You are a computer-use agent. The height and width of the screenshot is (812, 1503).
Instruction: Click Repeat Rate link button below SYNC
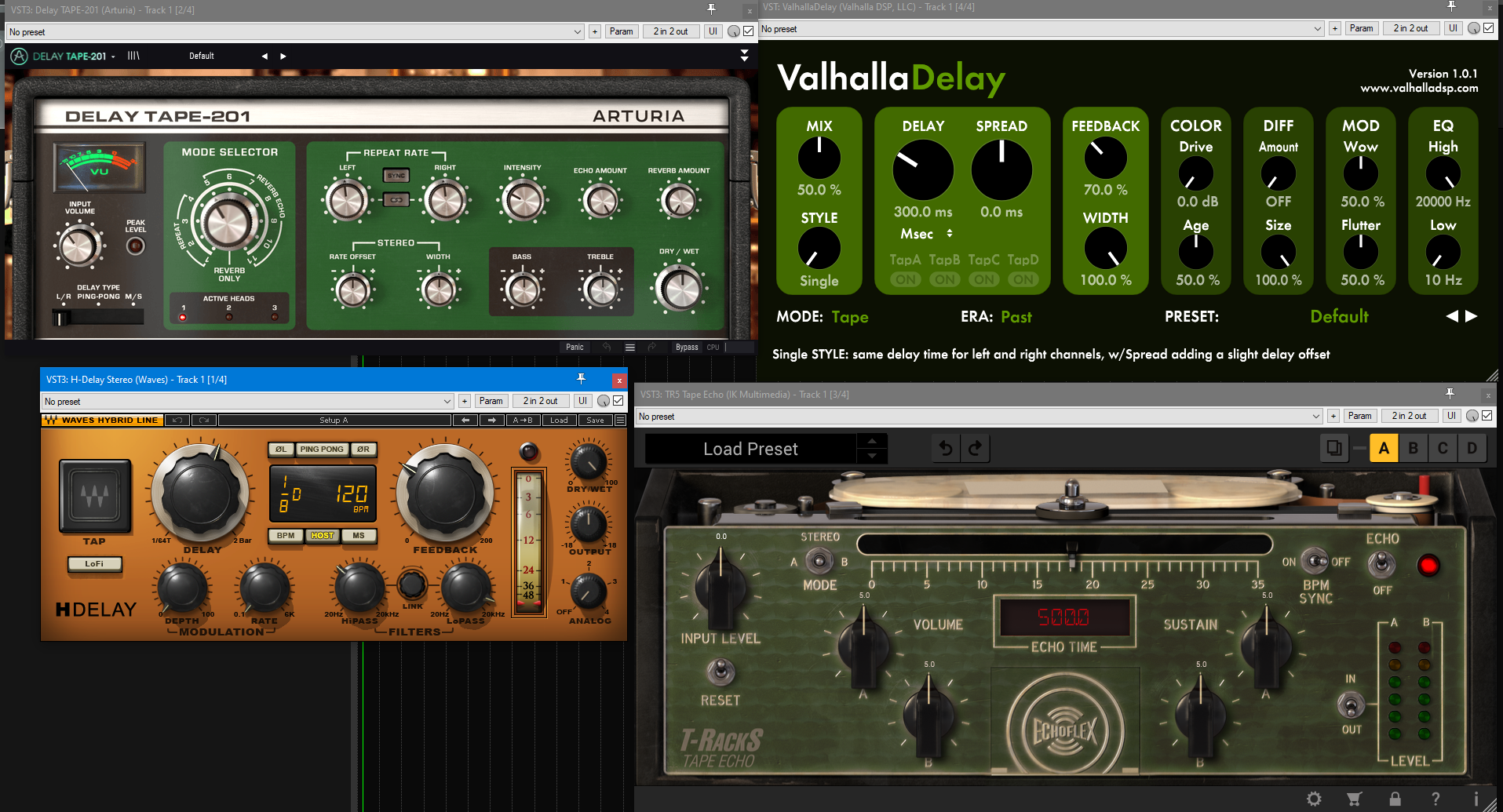click(x=396, y=200)
